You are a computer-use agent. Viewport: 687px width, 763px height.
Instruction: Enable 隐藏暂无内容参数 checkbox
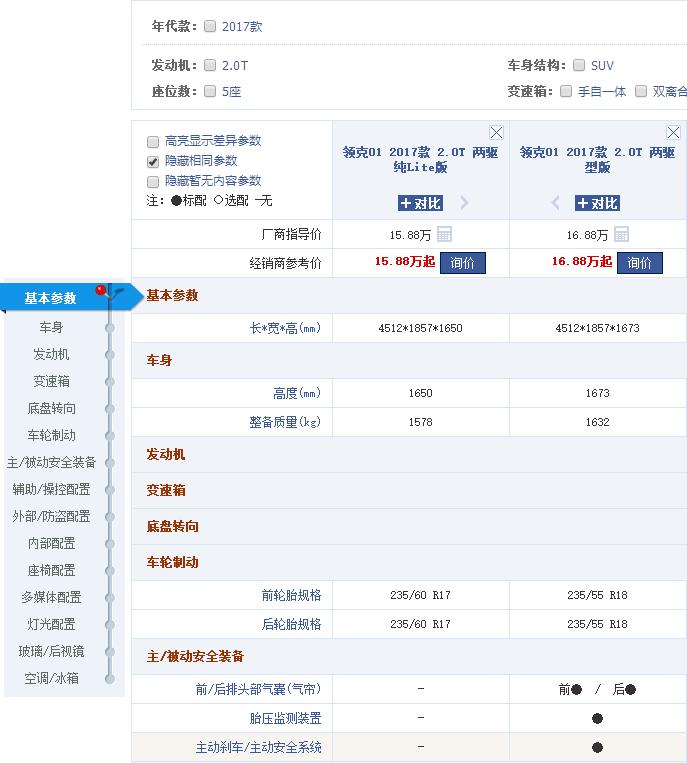point(153,182)
